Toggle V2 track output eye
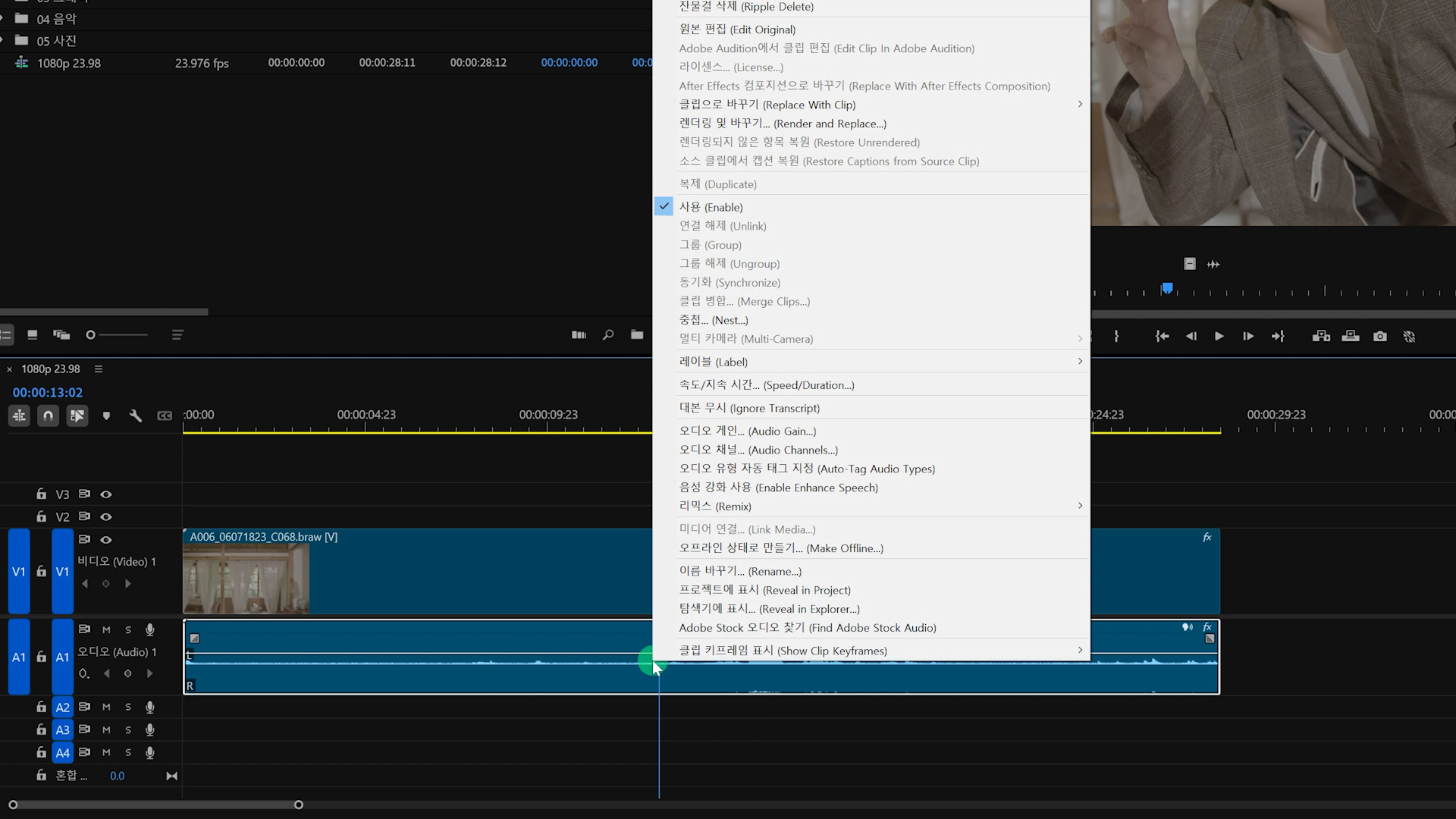The image size is (1456, 819). 106,517
